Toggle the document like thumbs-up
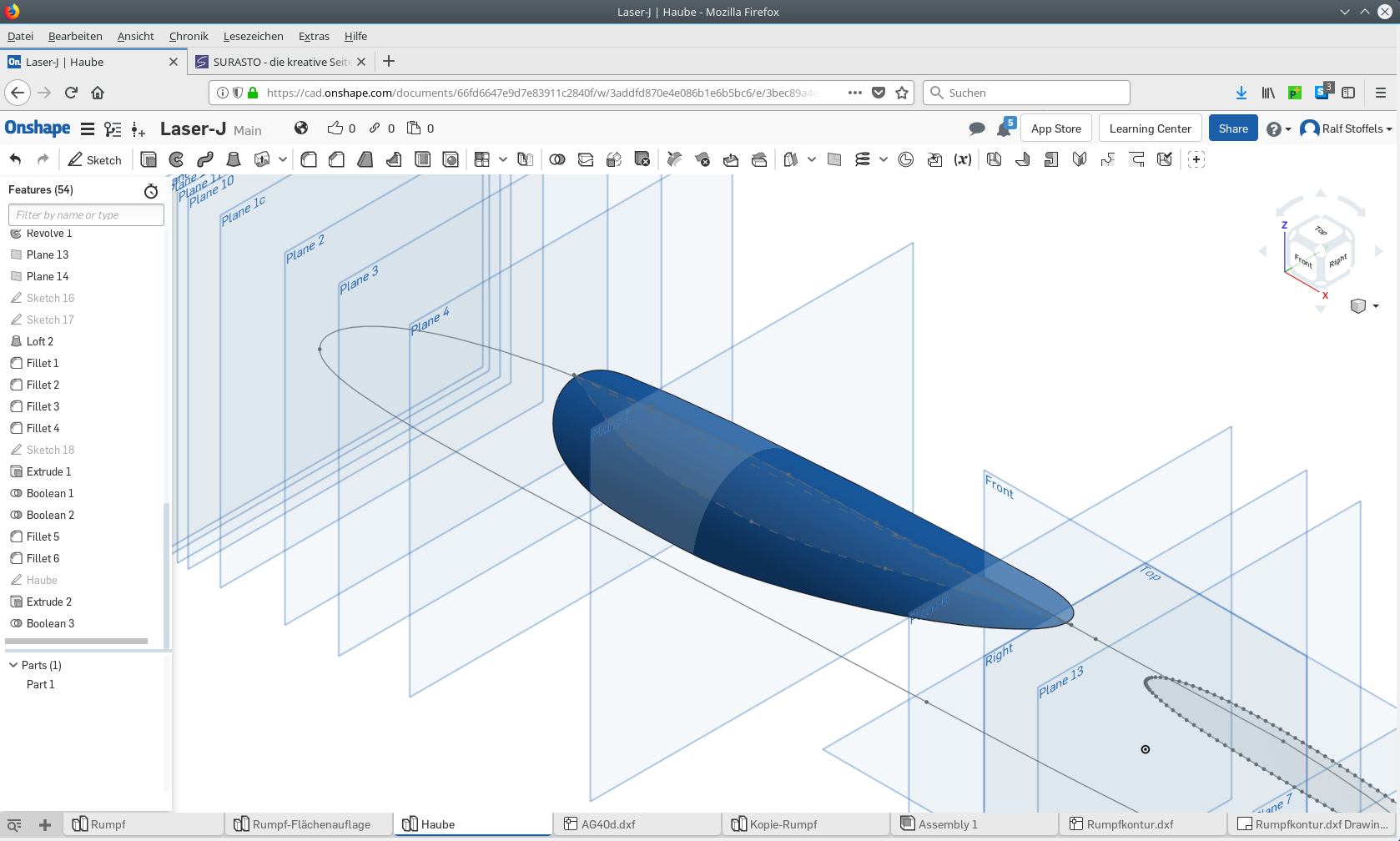1400x841 pixels. coord(335,128)
